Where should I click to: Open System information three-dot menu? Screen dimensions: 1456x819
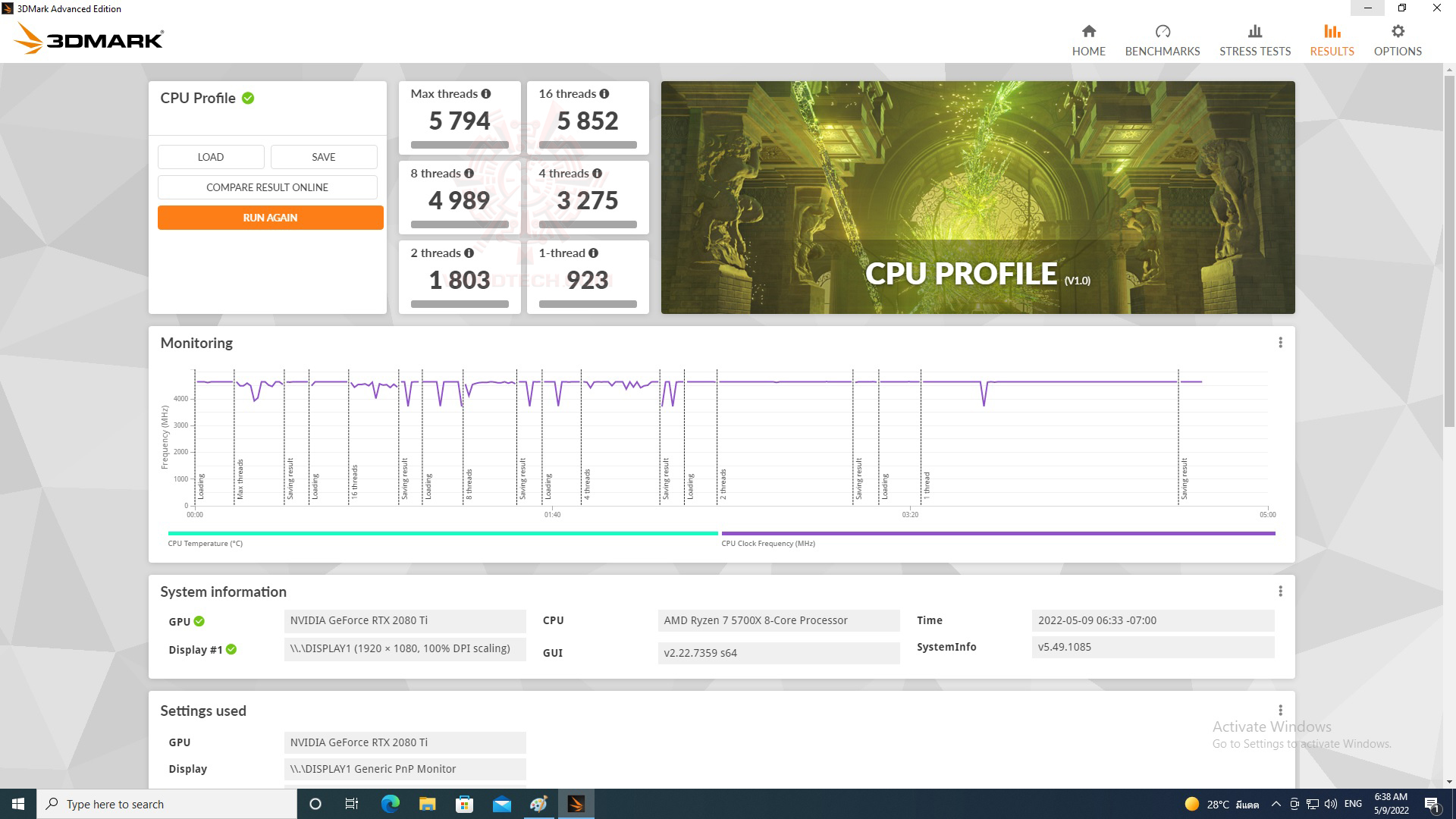1280,591
